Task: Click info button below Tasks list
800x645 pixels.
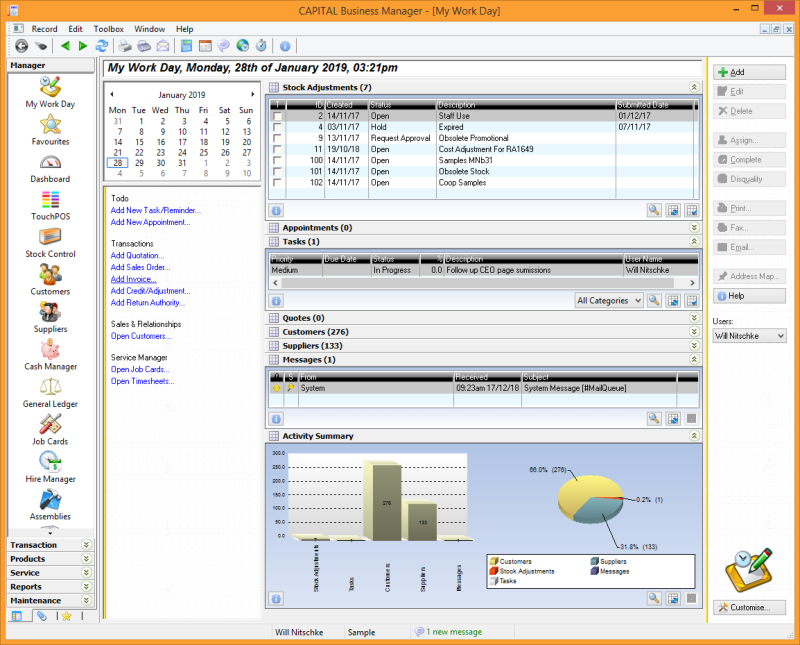Action: 276,301
